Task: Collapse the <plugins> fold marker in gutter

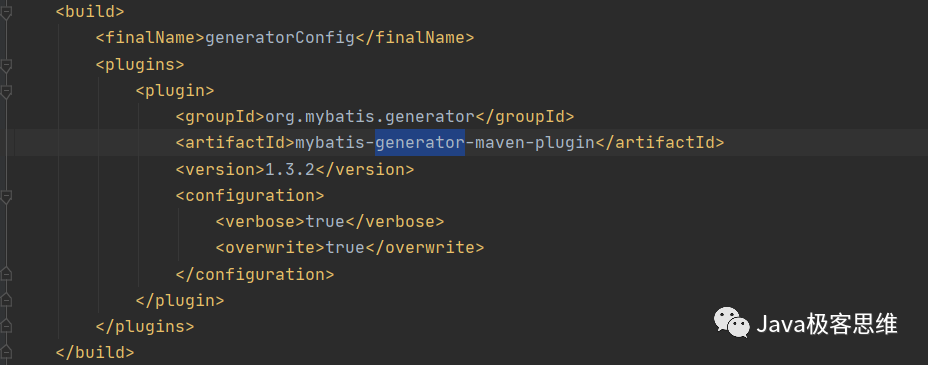Action: click(x=5, y=65)
